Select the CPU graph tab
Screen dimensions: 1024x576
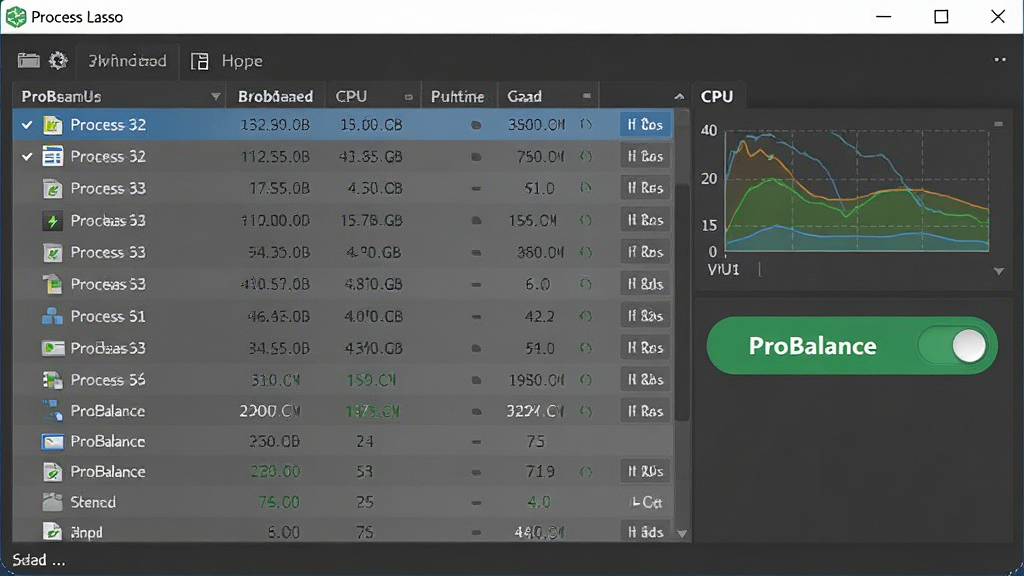click(x=717, y=97)
